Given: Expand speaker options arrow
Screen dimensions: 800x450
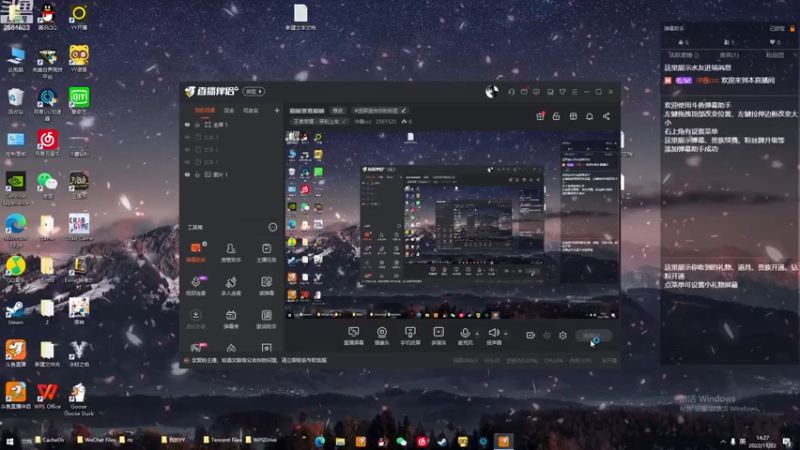Looking at the screenshot, I should click(x=506, y=334).
